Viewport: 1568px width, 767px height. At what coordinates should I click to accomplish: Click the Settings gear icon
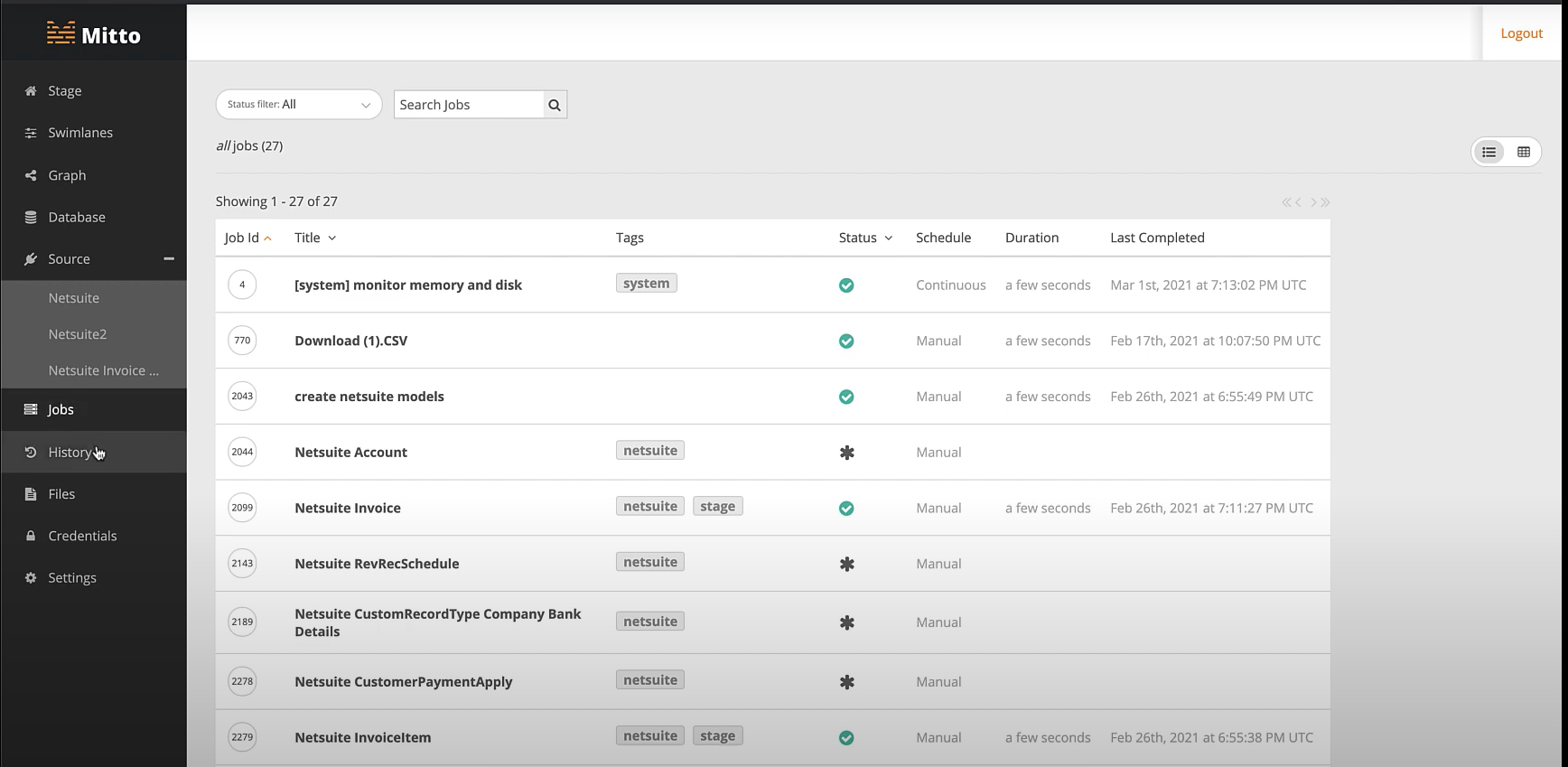pyautogui.click(x=31, y=577)
